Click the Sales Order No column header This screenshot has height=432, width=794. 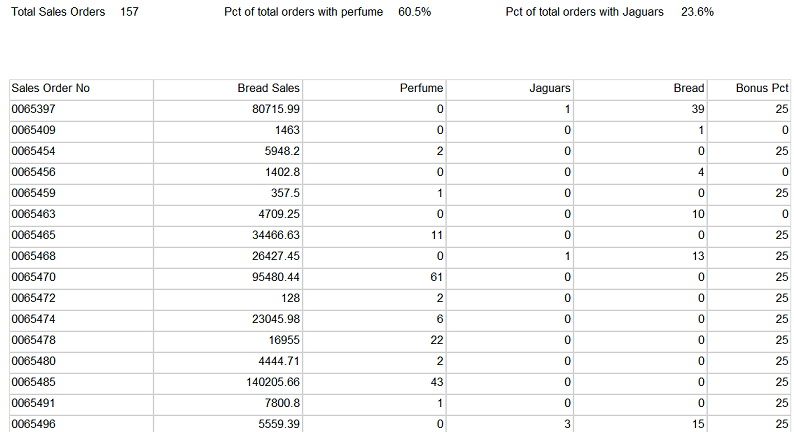coord(51,88)
